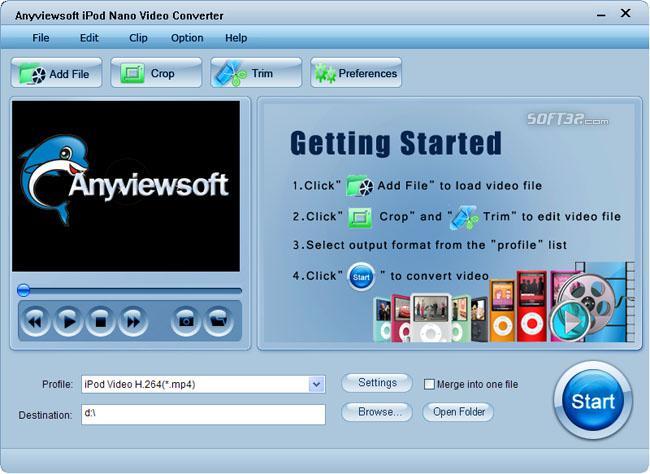Click the rewind playback button
The width and height of the screenshot is (650, 474).
(35, 321)
